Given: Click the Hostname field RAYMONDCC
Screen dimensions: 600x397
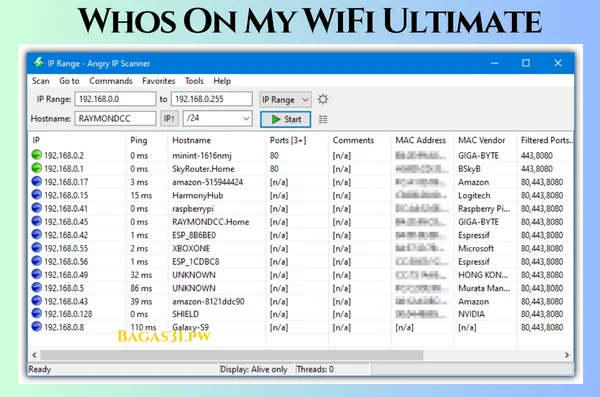Looking at the screenshot, I should 115,118.
